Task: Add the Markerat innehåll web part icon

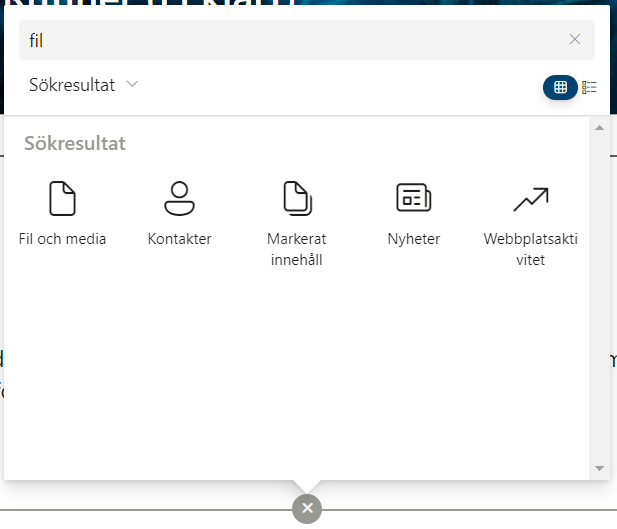Action: click(296, 198)
